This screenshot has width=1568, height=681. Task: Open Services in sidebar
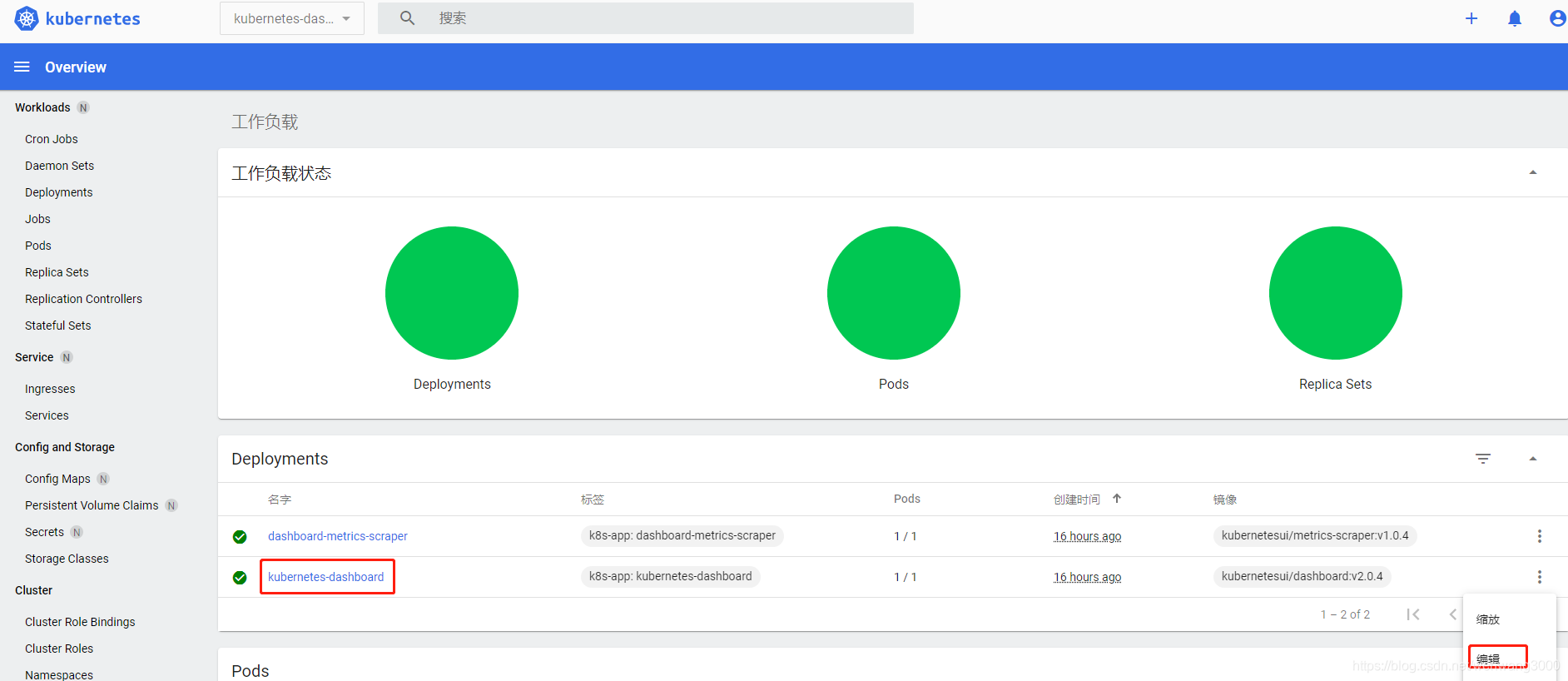click(x=47, y=415)
